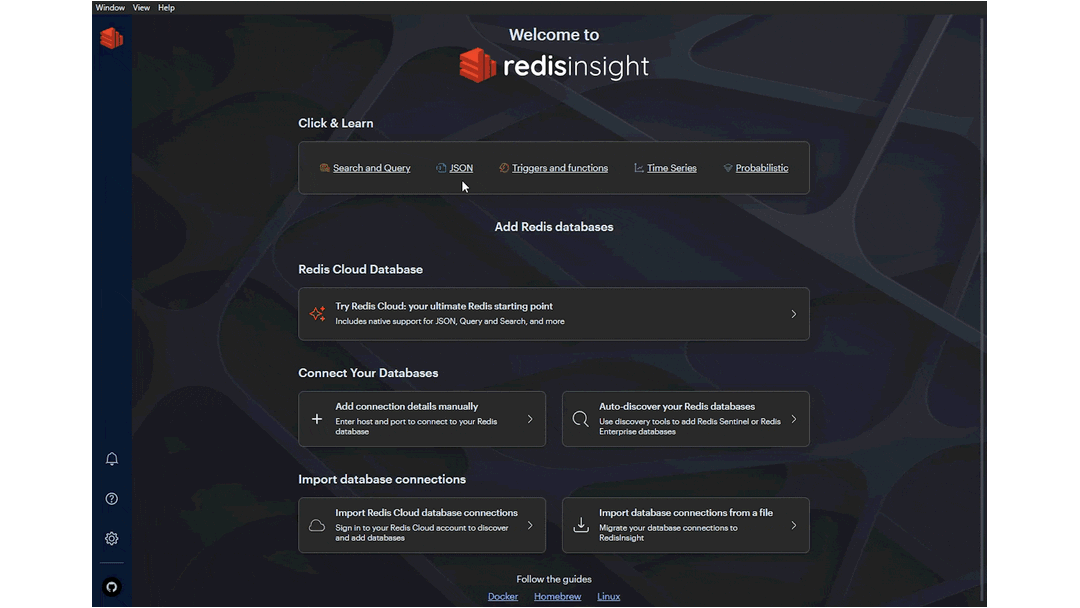Click the Triggers and functions icon
Image resolution: width=1080 pixels, height=608 pixels.
(503, 168)
